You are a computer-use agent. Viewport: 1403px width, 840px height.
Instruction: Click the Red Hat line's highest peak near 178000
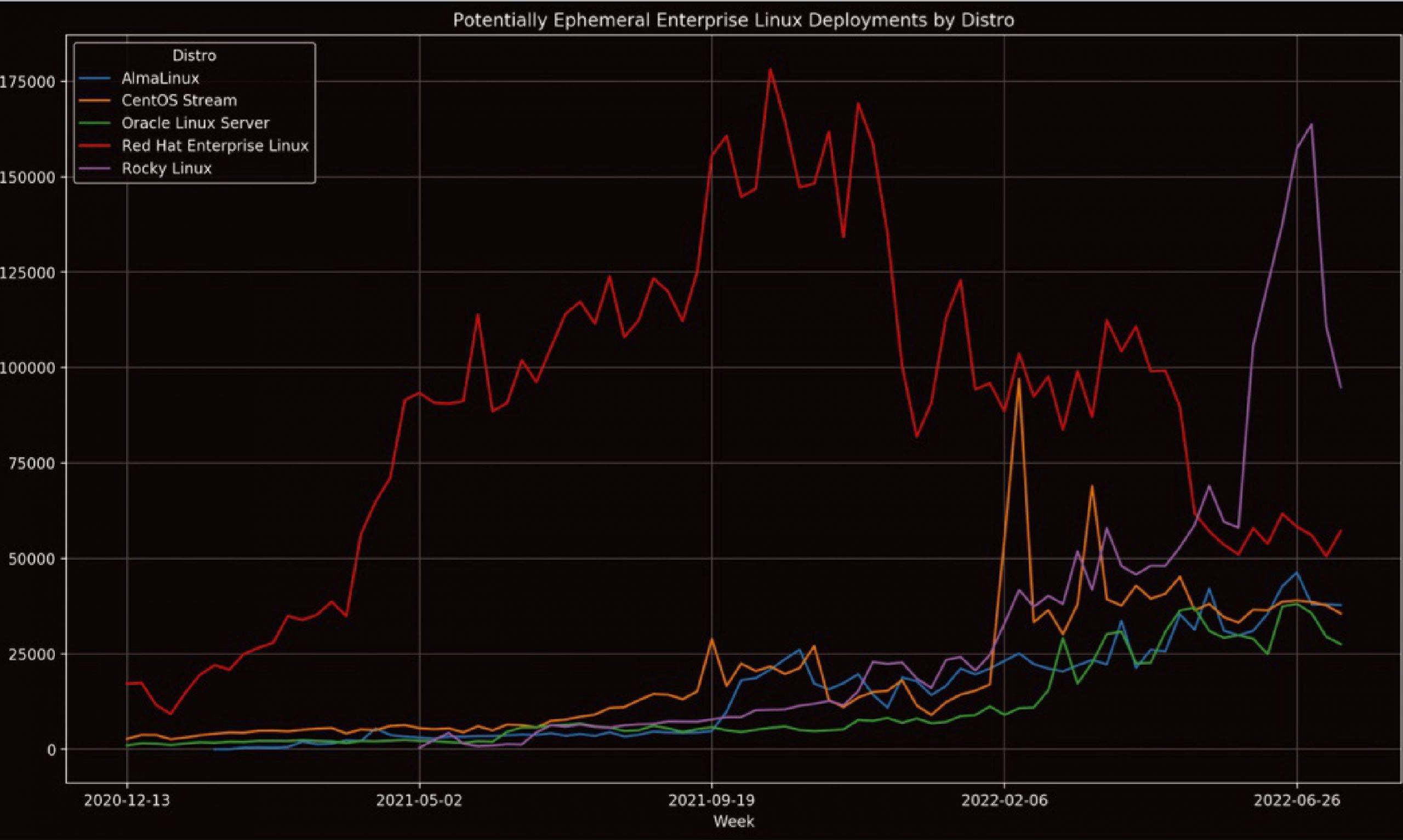click(x=770, y=70)
